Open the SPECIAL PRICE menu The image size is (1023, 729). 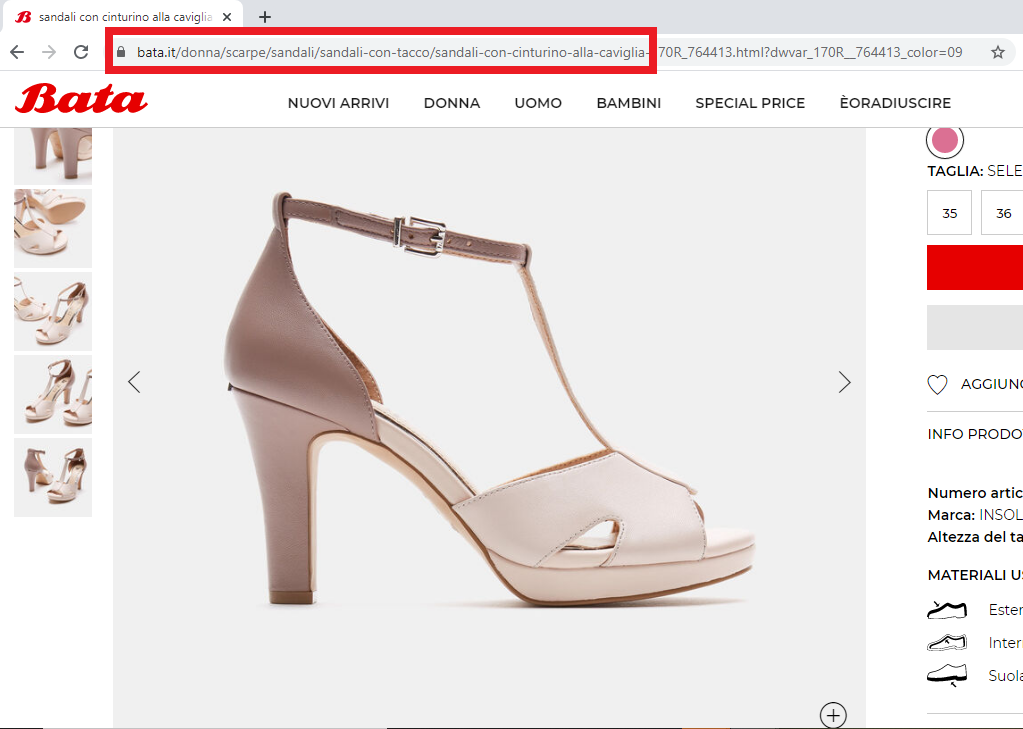750,103
